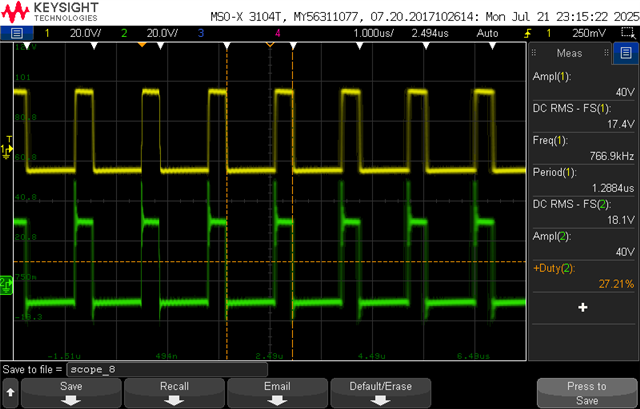Open the Meas sidebar menu icon
Viewport: 640px width, 409px height.
click(626, 53)
